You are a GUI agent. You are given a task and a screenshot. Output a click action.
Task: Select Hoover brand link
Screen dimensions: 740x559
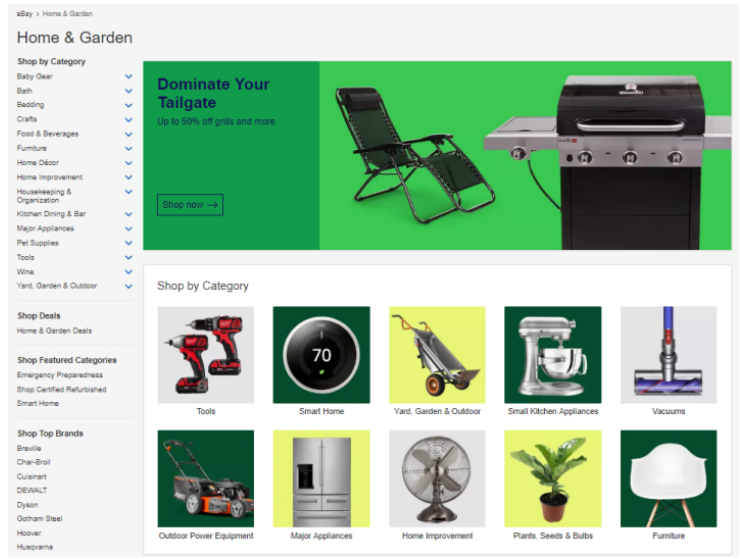(x=29, y=533)
